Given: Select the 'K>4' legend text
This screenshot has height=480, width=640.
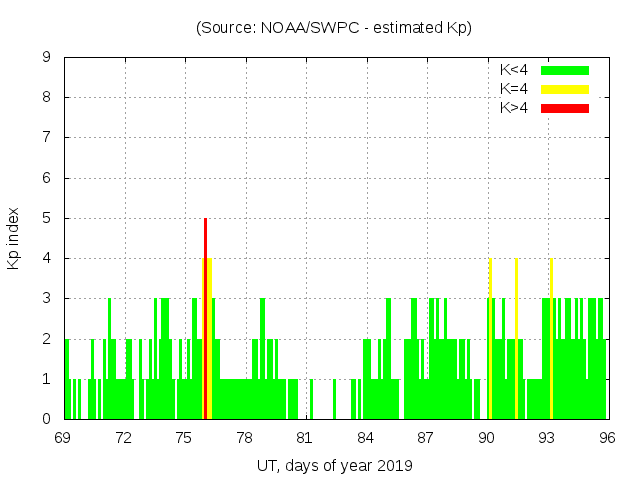Looking at the screenshot, I should coord(514,107).
